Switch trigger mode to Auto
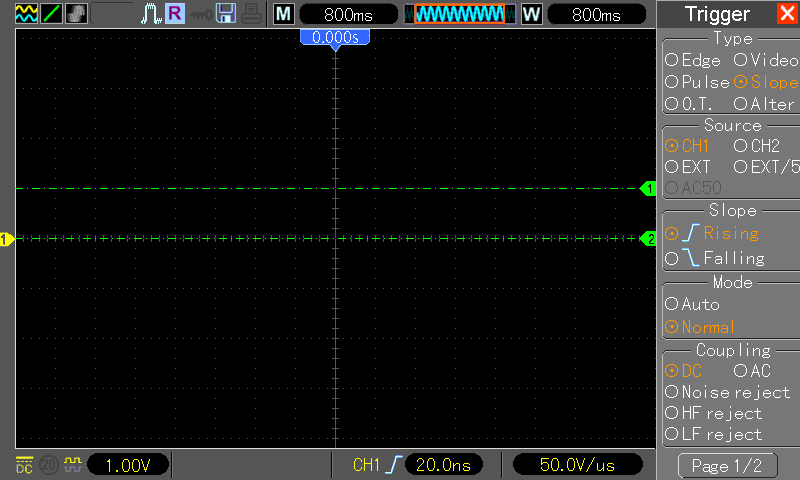 tap(692, 305)
